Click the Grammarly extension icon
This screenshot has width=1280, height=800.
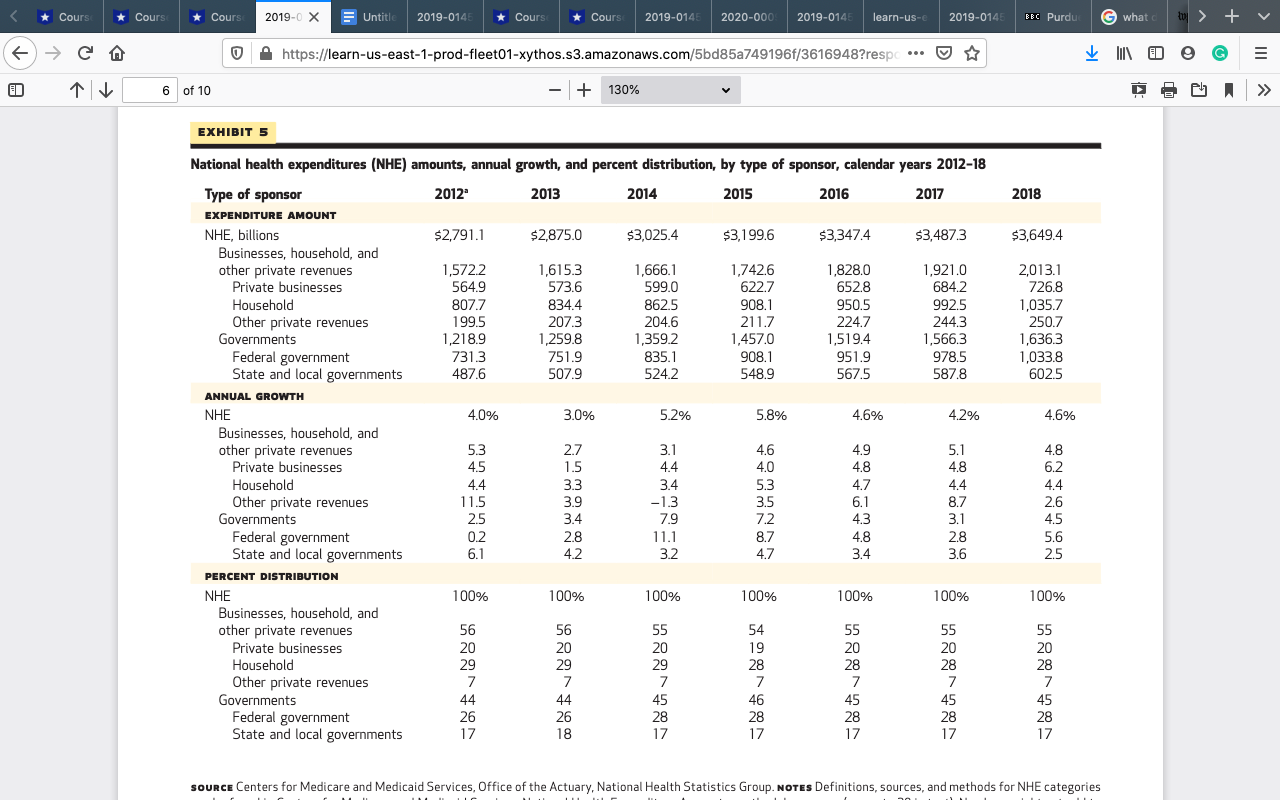1219,54
